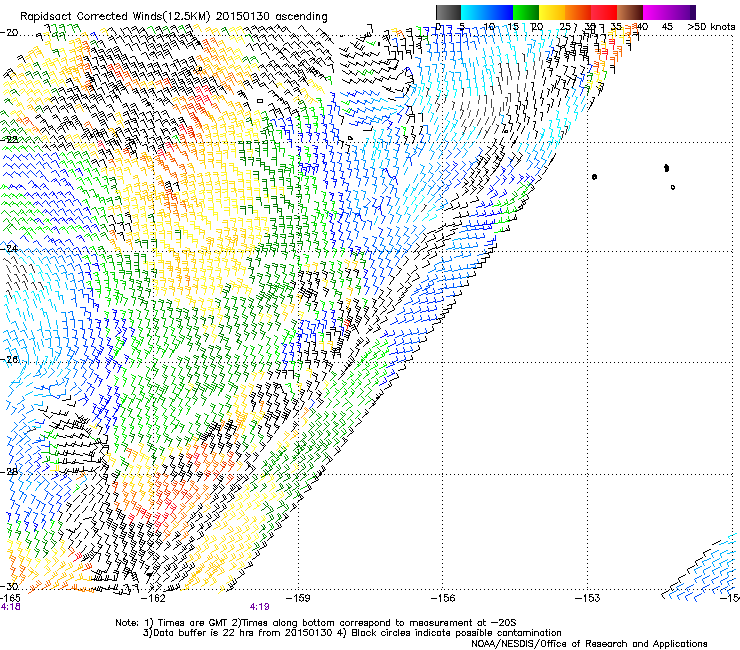Image resolution: width=740 pixels, height=650 pixels.
Task: Click the magenta 40-45 knots legend swatch
Action: point(656,12)
